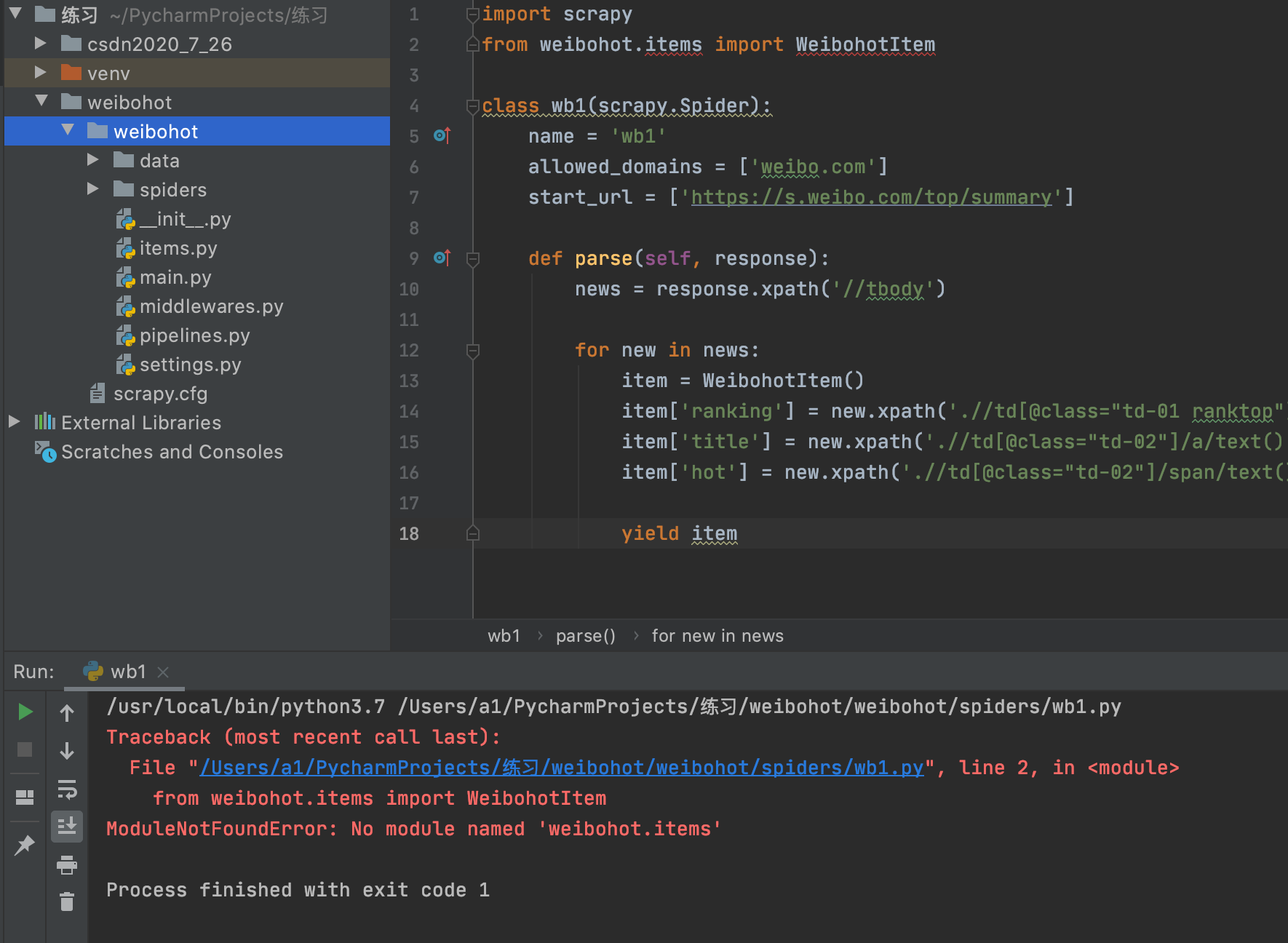Collapse the import block fold marker on line 1
The height and width of the screenshot is (943, 1288).
tap(472, 15)
